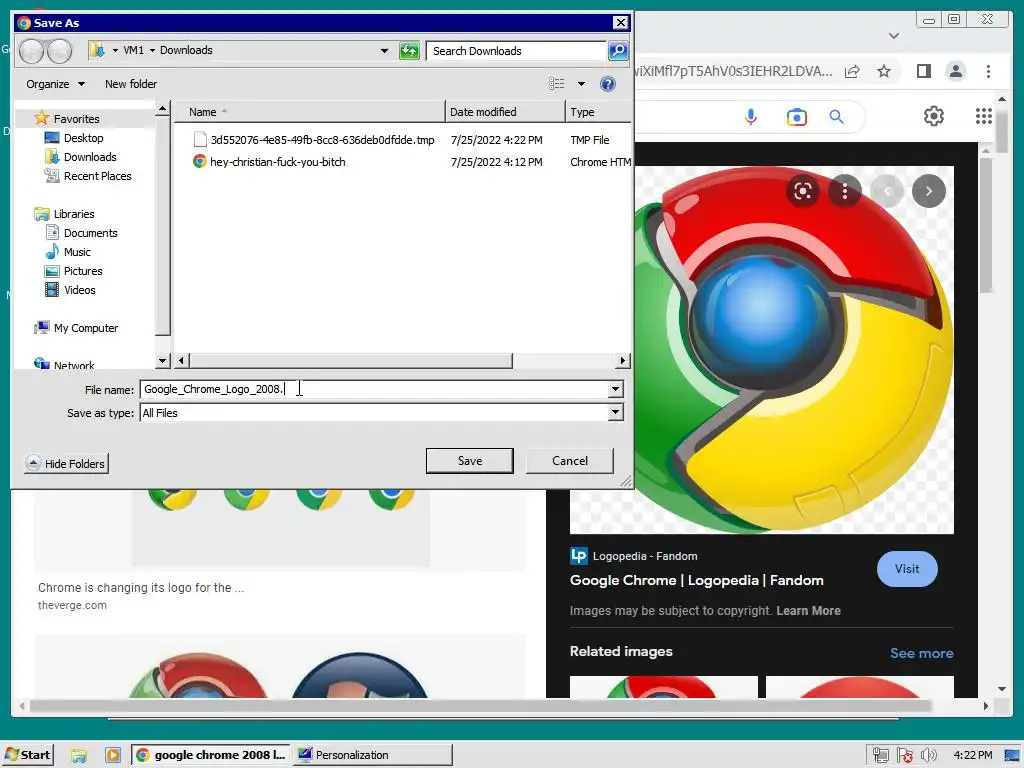Refresh the Downloads folder view
This screenshot has width=1024, height=768.
point(409,51)
